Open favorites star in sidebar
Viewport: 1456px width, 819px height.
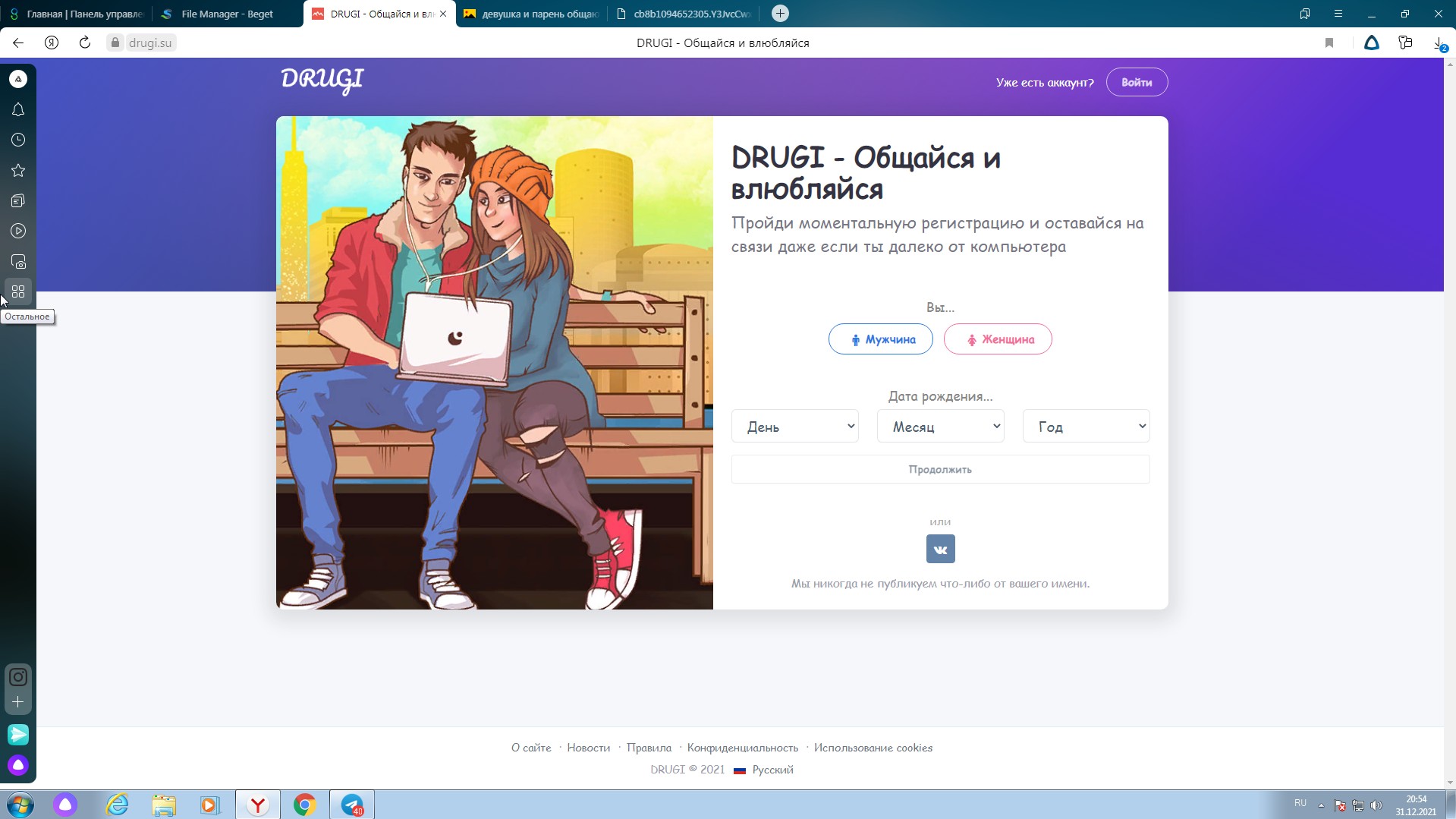(x=18, y=171)
